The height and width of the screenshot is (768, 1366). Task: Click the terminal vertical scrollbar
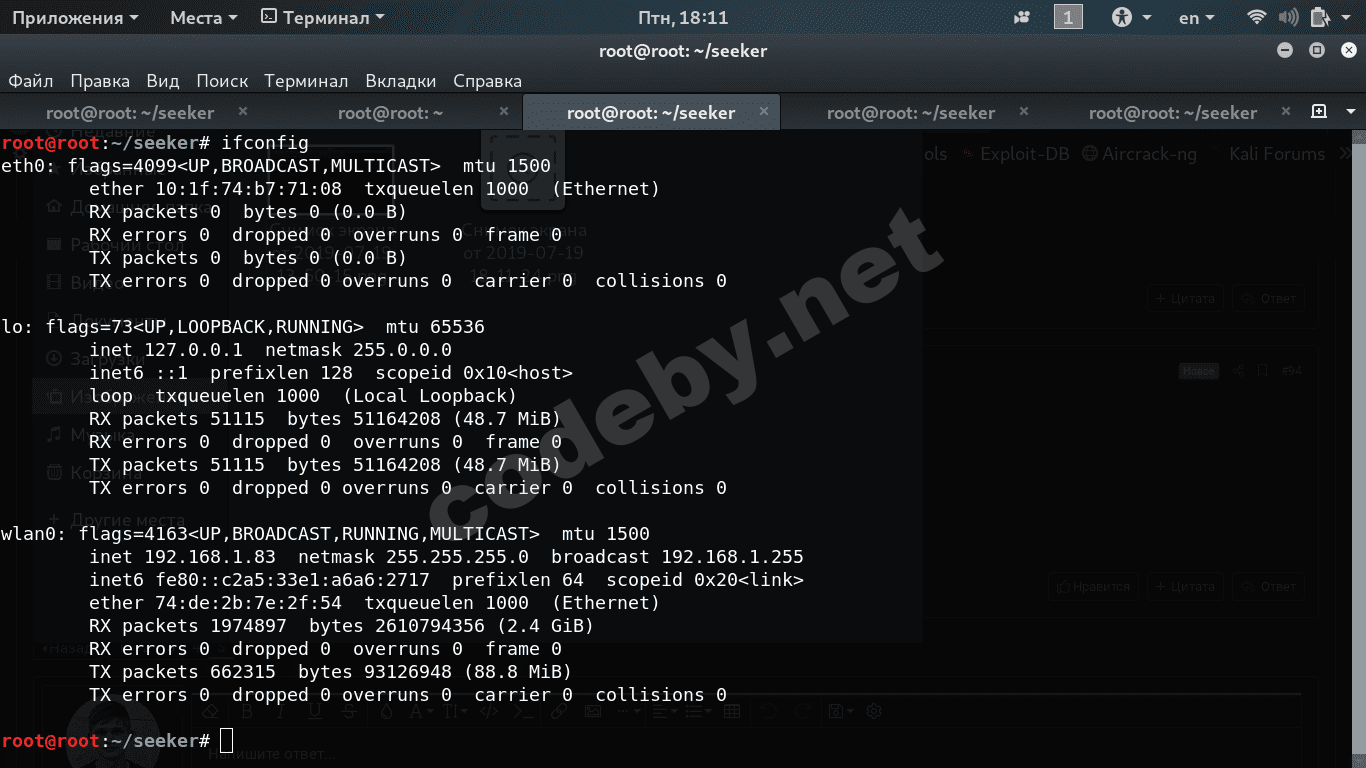point(1361,449)
